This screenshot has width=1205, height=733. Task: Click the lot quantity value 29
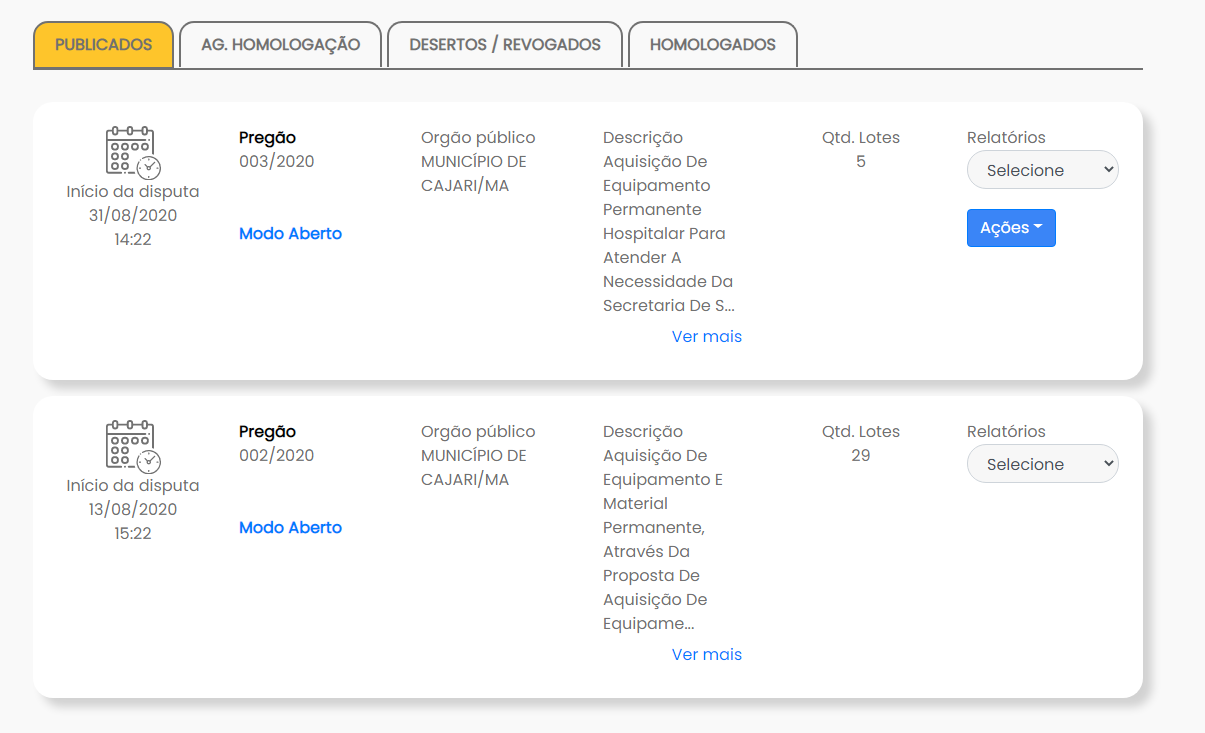861,456
